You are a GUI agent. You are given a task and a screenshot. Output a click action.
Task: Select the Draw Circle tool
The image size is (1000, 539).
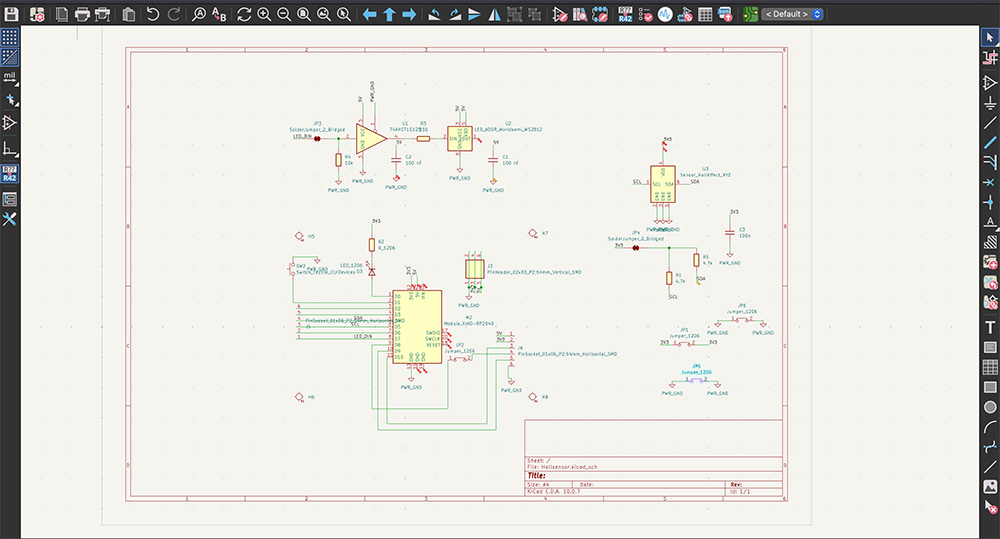[990, 407]
